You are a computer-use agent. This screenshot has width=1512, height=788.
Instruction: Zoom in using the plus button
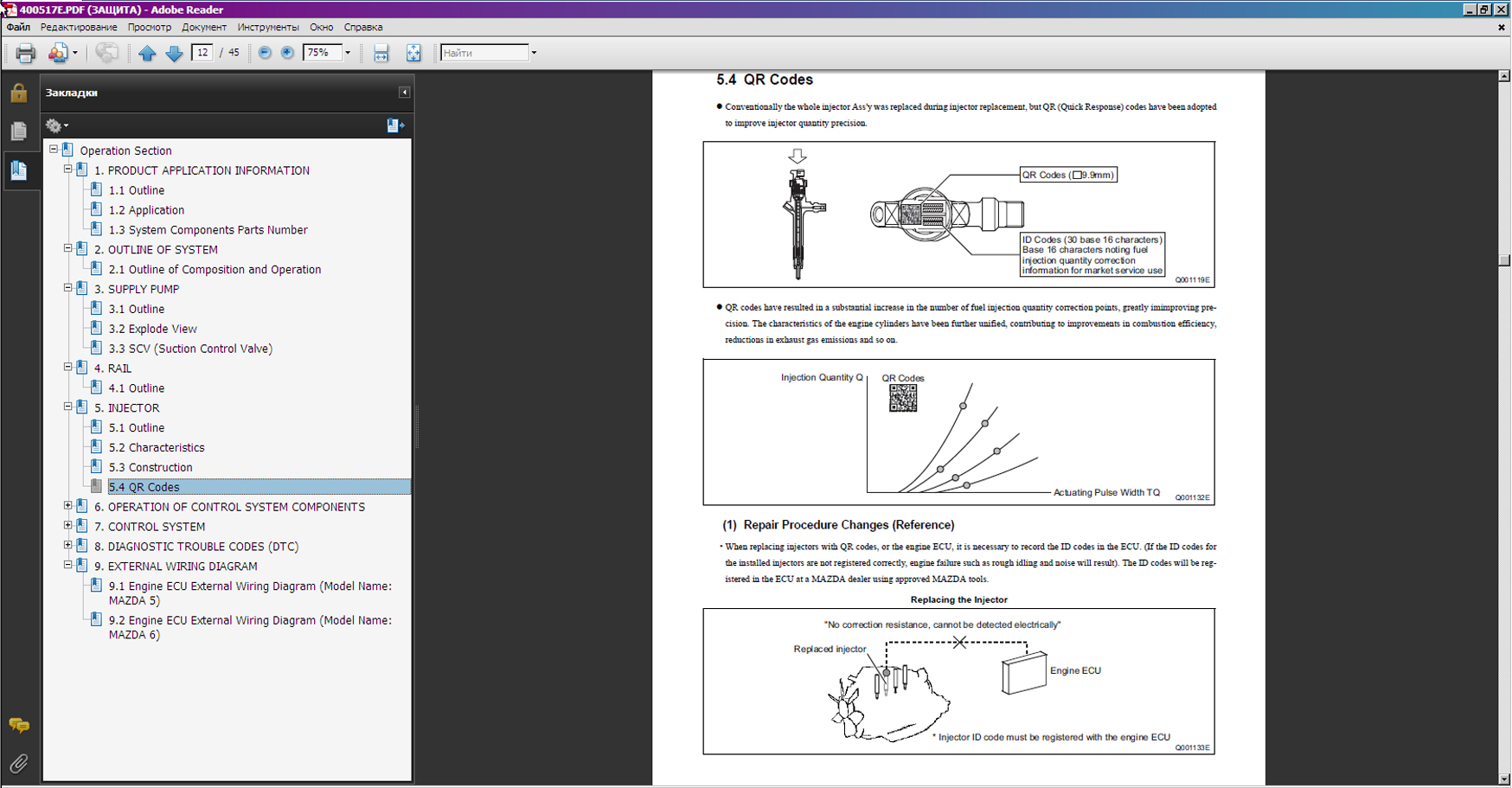[x=287, y=54]
